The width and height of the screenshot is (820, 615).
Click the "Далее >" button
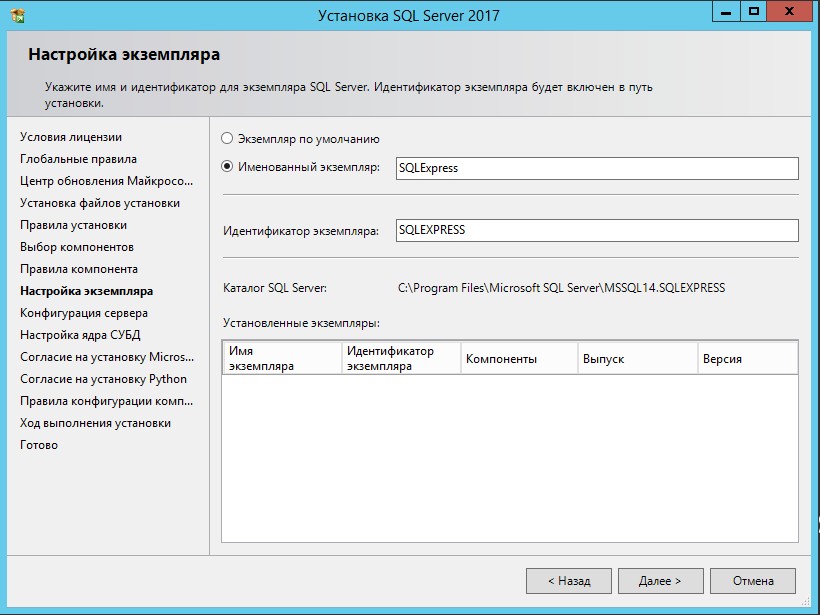click(x=660, y=580)
